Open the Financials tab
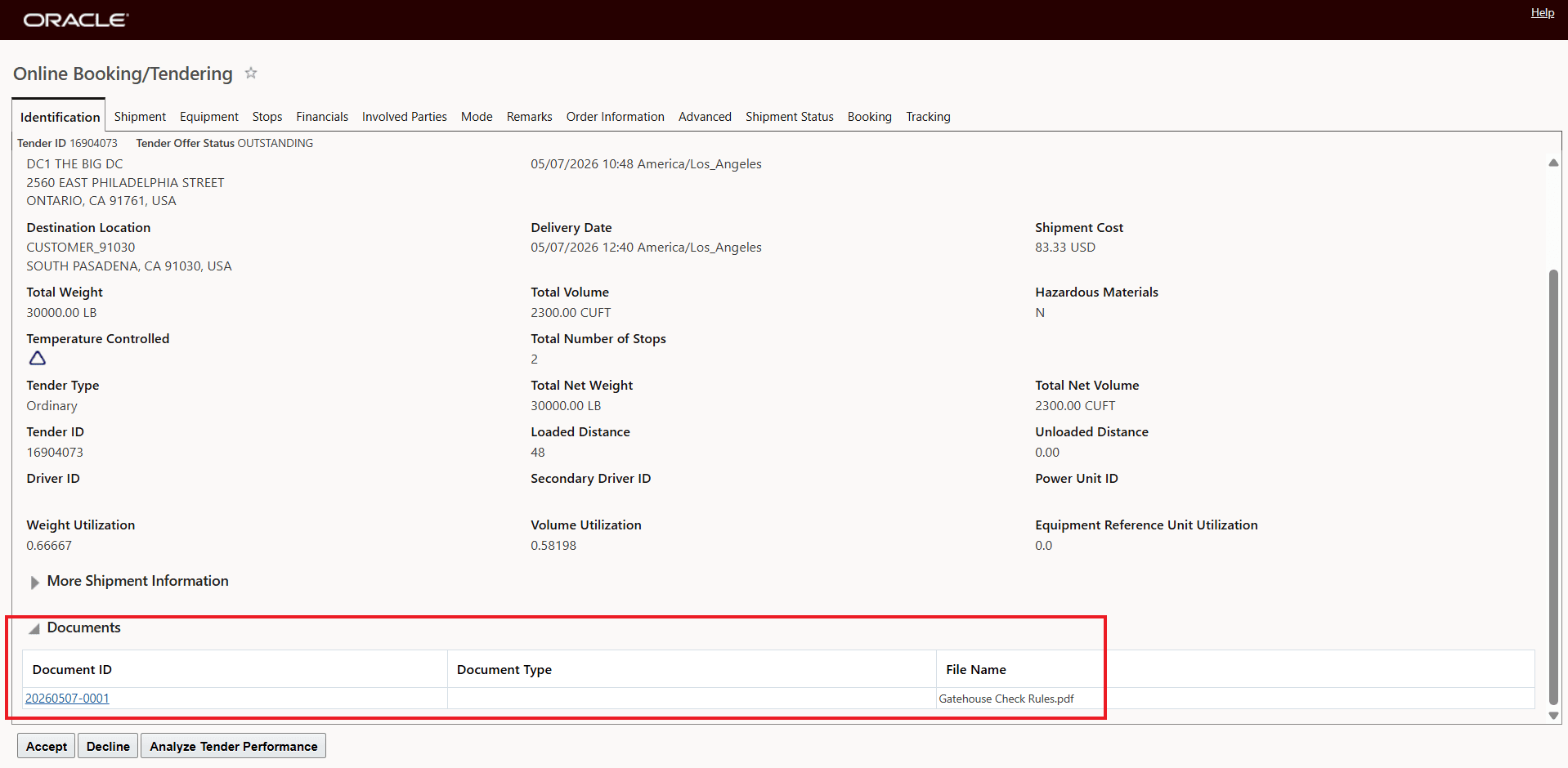This screenshot has height=768, width=1568. pos(322,117)
